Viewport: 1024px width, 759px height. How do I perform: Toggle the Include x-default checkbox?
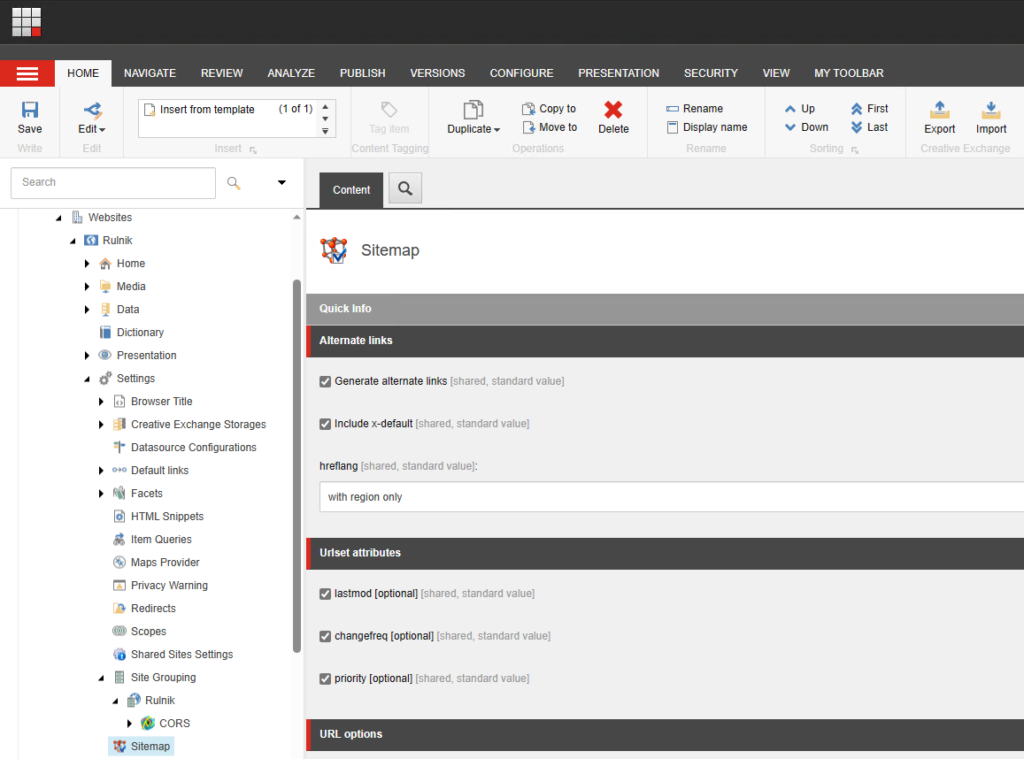point(325,424)
